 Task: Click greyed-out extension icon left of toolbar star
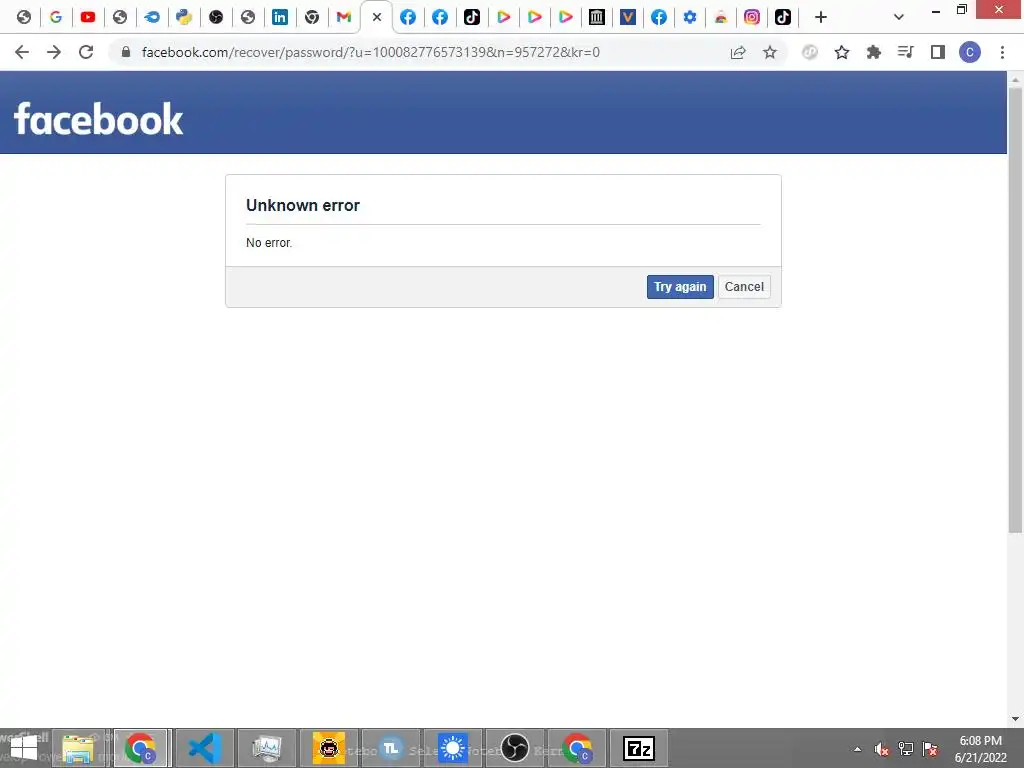[x=810, y=52]
